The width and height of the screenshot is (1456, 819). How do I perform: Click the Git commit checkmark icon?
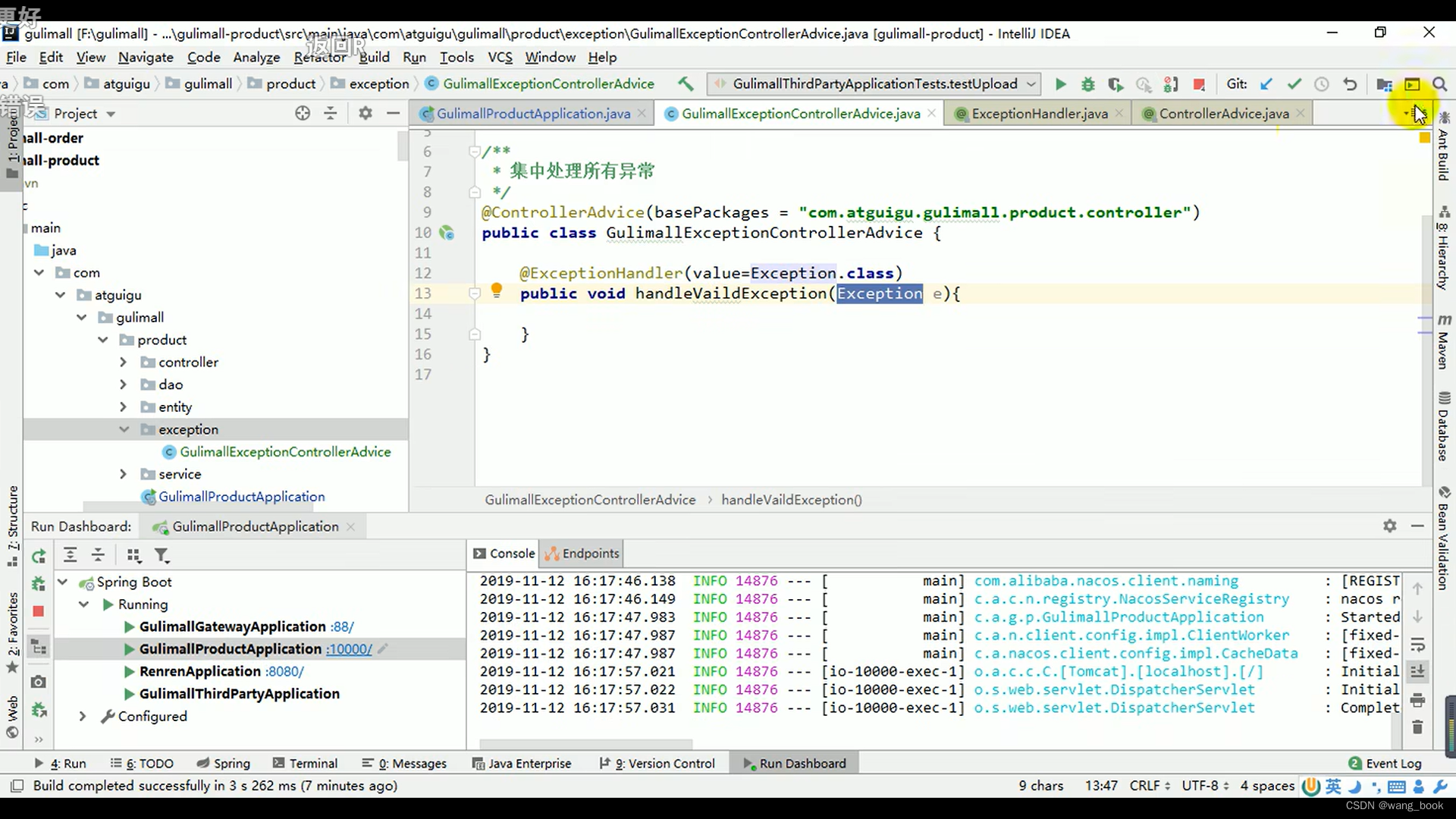(x=1295, y=84)
